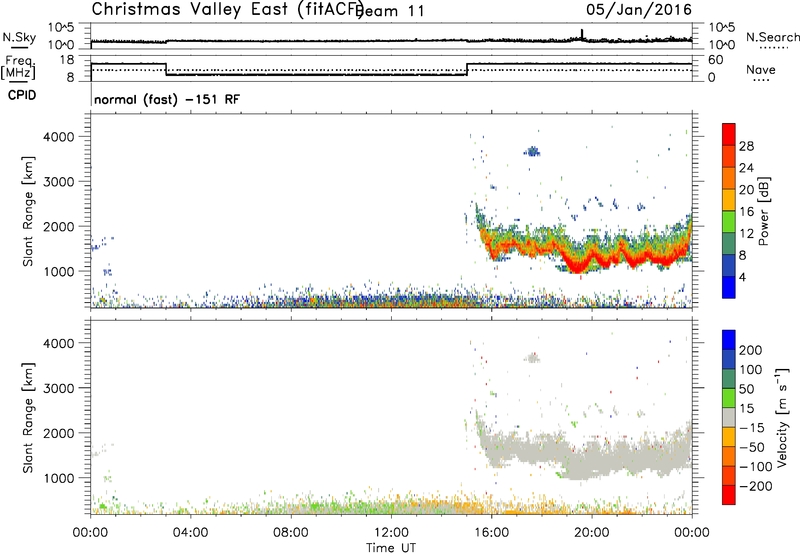Click the 'N.Sky' legend label
This screenshot has height=554, width=800.
(19, 37)
